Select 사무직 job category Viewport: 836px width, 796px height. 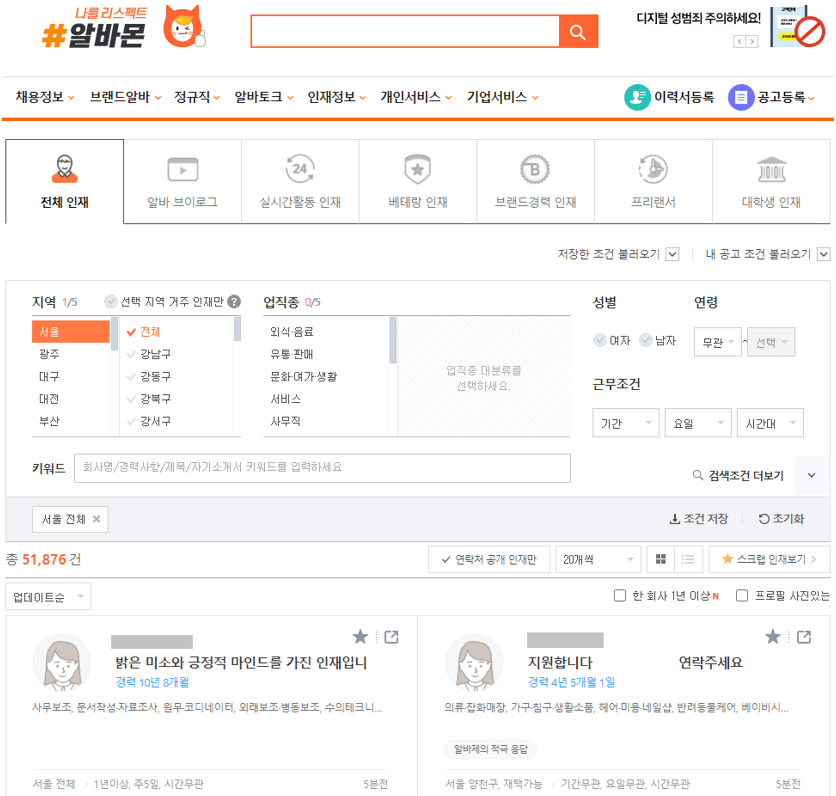285,421
